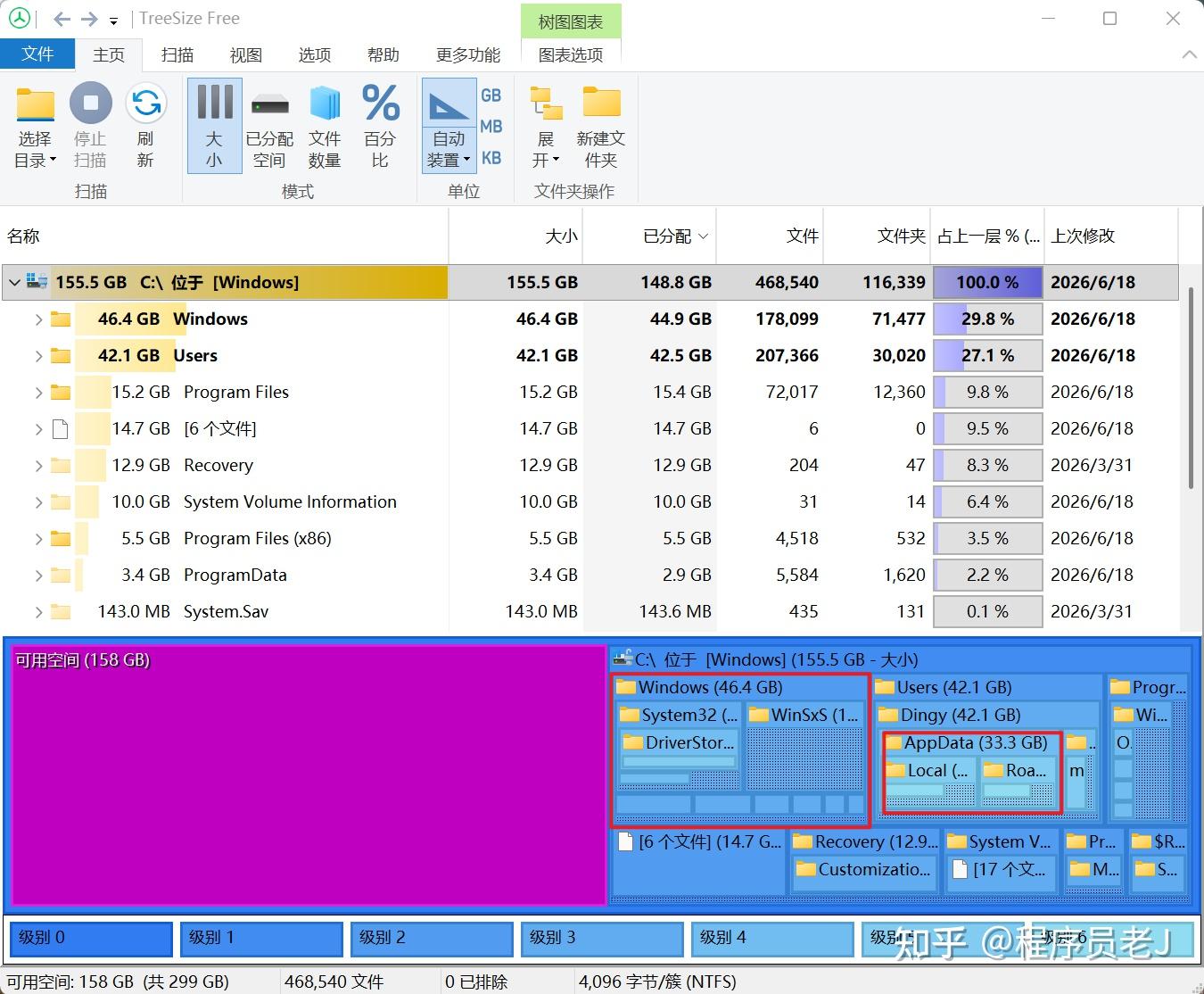Open the 展开 expand icon menu

[546, 126]
